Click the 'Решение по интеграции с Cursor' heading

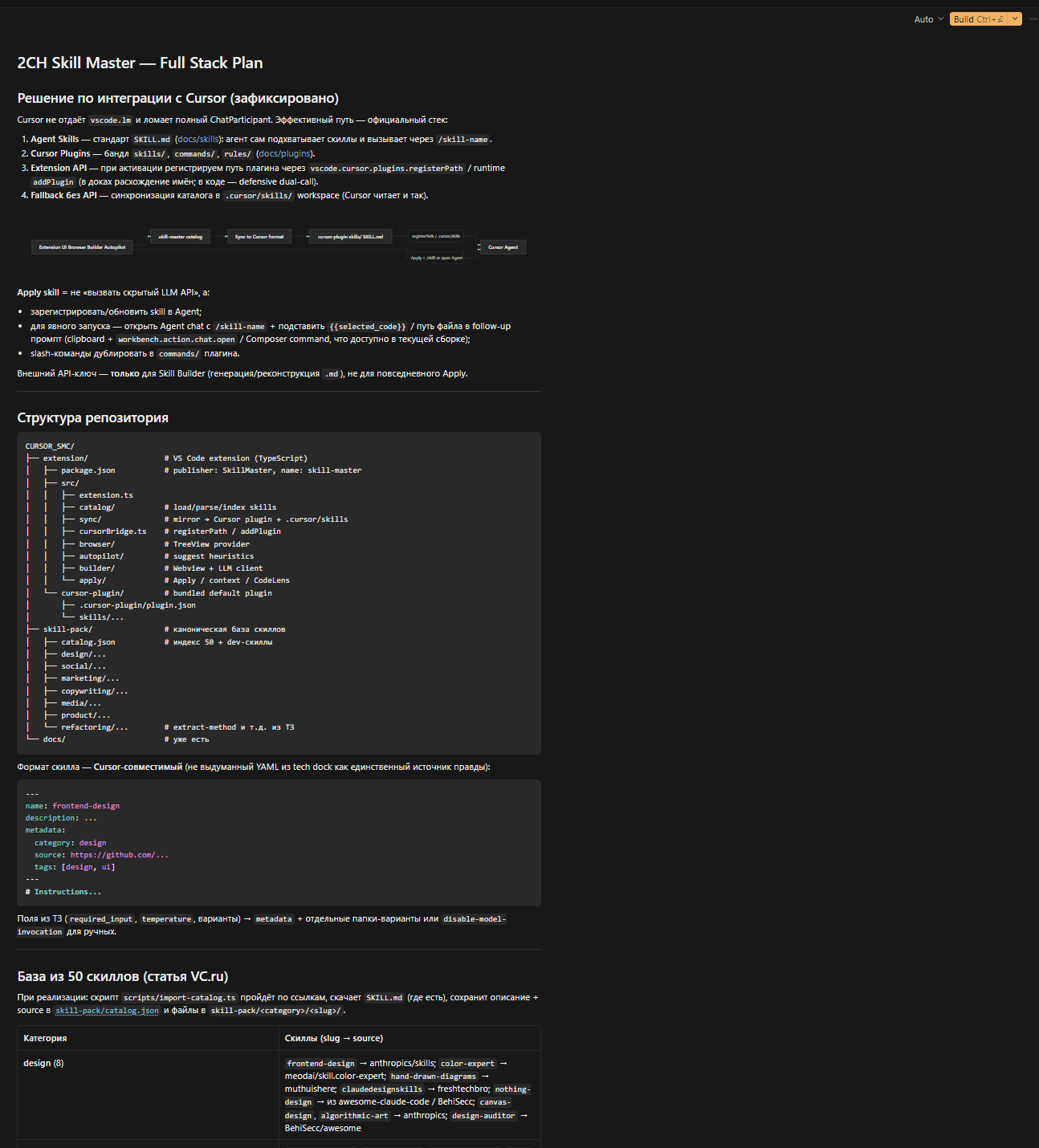pos(178,99)
